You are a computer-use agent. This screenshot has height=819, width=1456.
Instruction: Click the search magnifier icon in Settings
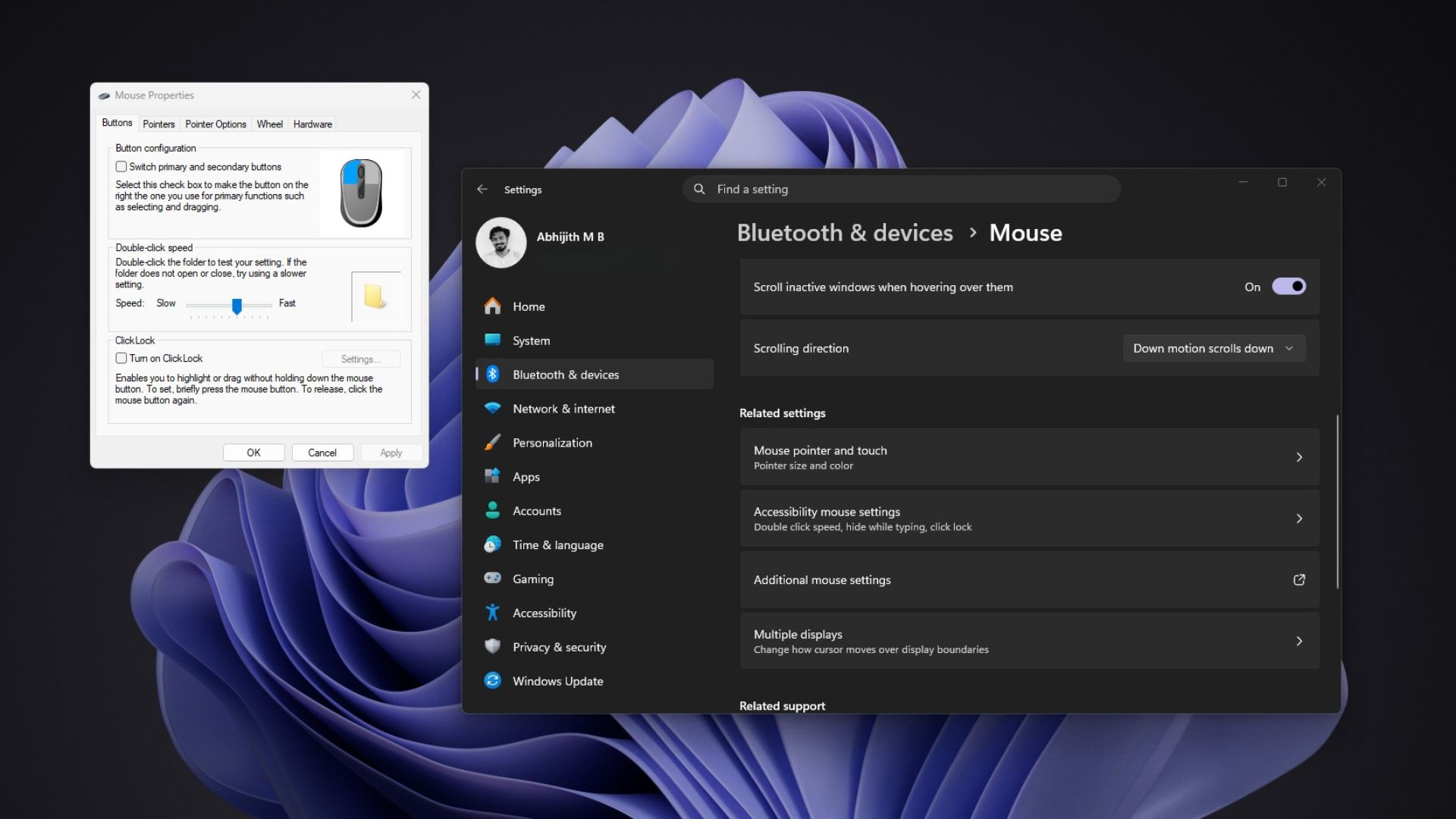tap(699, 189)
